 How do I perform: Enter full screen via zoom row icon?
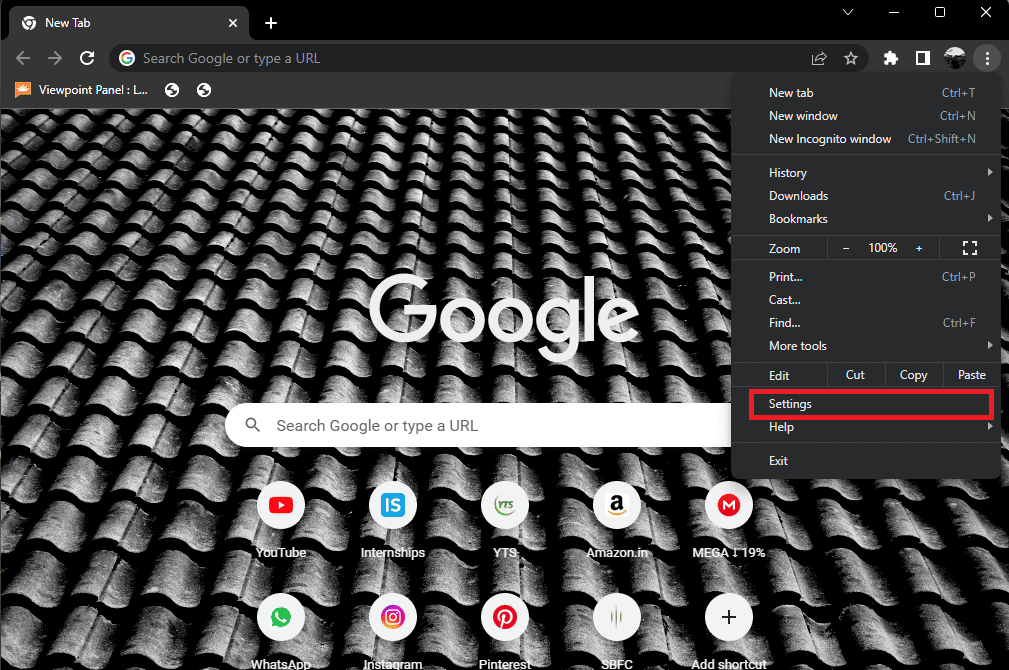coord(970,248)
